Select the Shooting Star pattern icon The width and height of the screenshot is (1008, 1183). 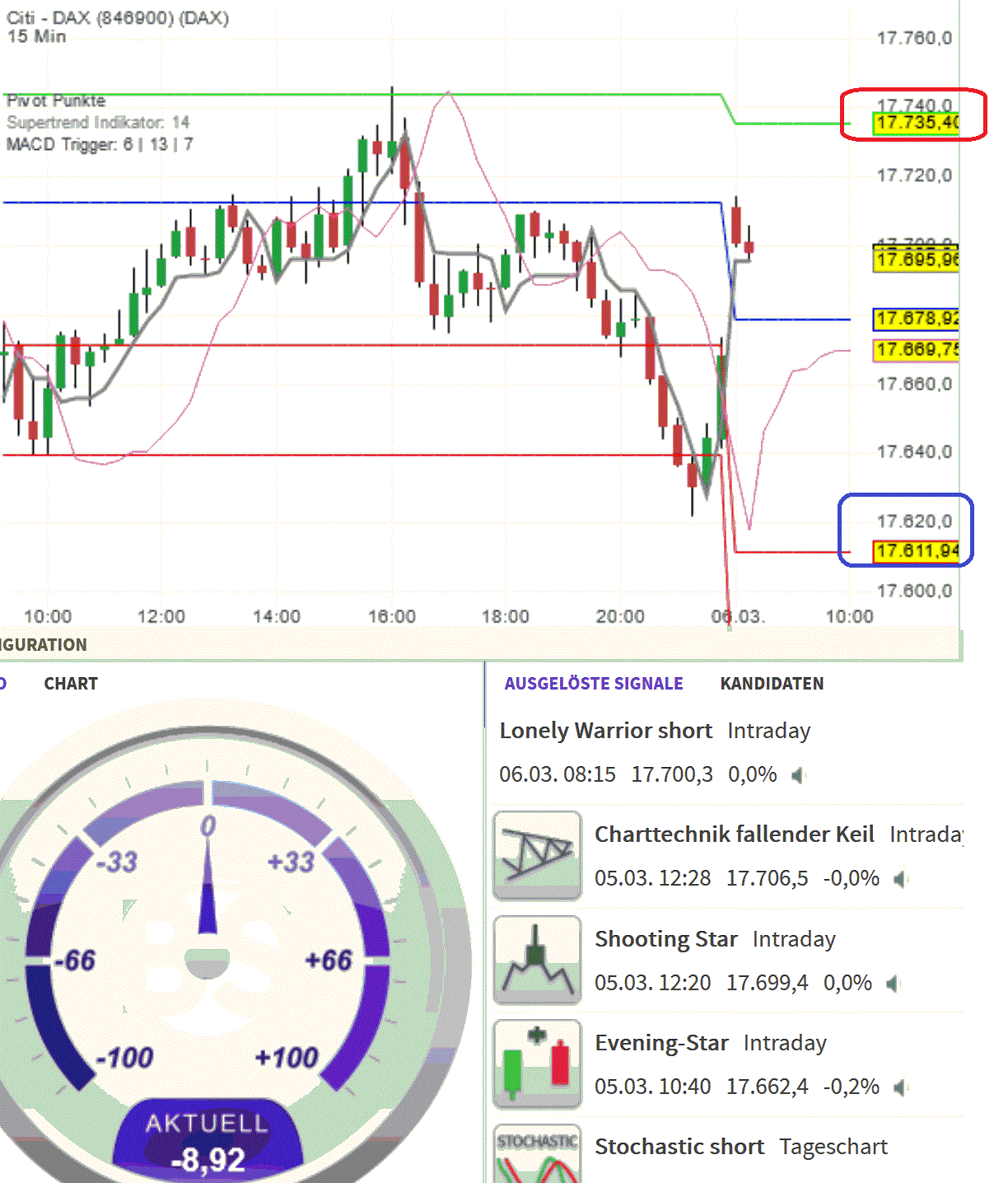537,959
